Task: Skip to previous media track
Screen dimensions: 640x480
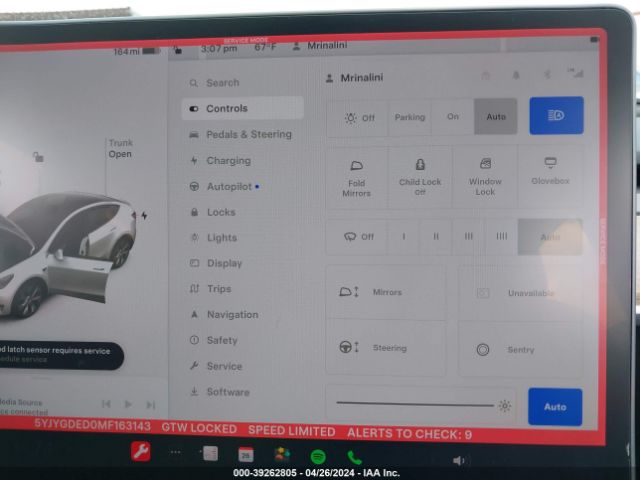Action: click(x=106, y=404)
